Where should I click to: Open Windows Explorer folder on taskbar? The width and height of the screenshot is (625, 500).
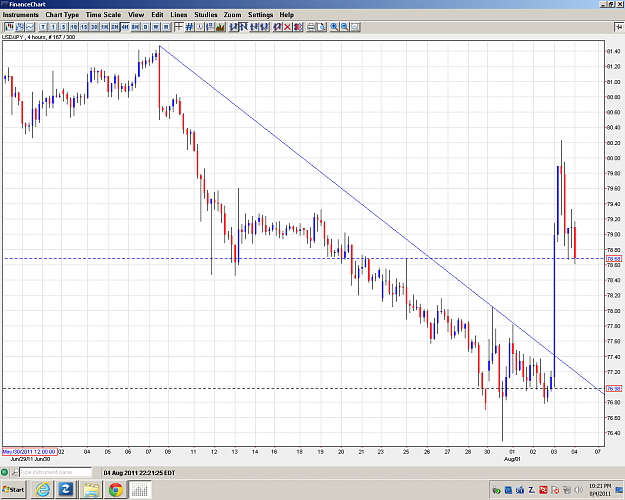[x=91, y=490]
